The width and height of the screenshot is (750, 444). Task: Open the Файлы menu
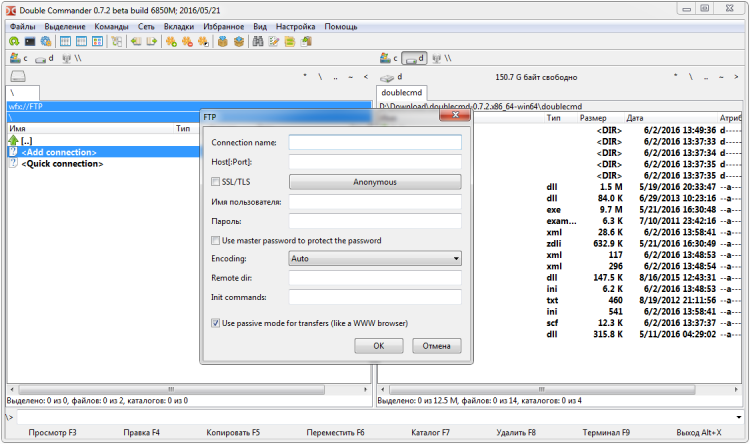[x=22, y=27]
